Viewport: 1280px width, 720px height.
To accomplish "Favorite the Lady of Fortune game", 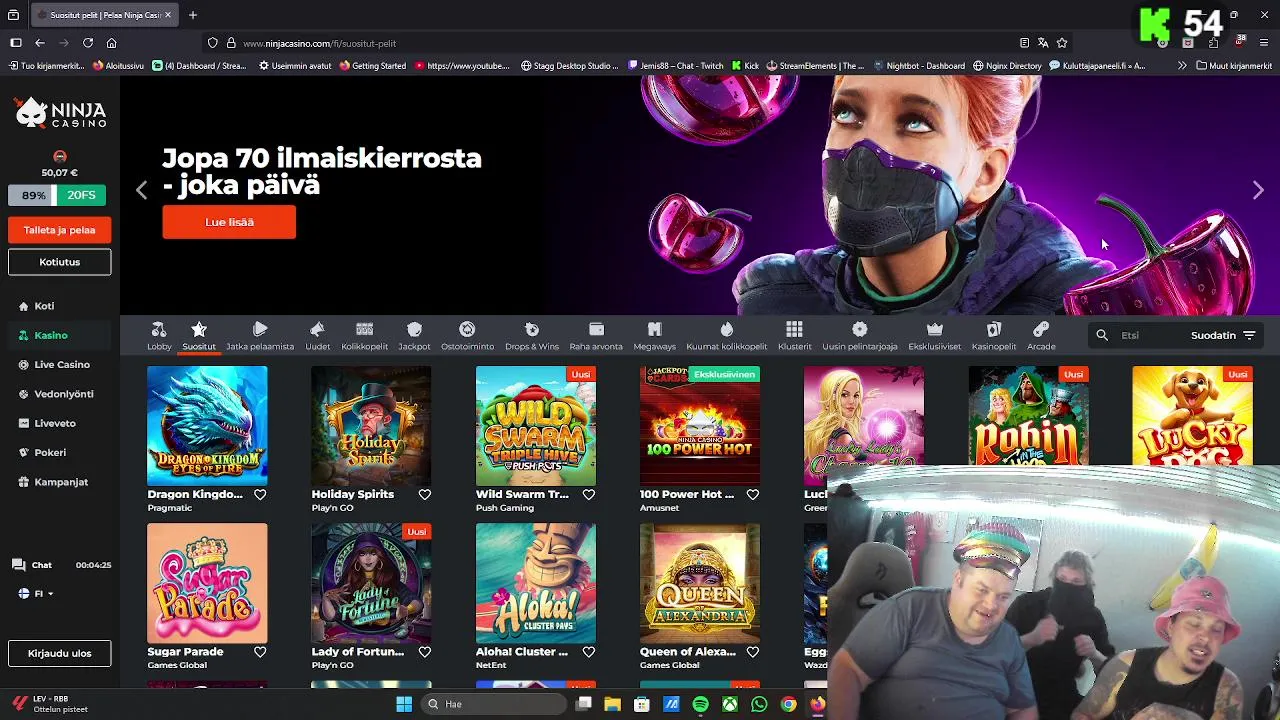I will [x=424, y=652].
